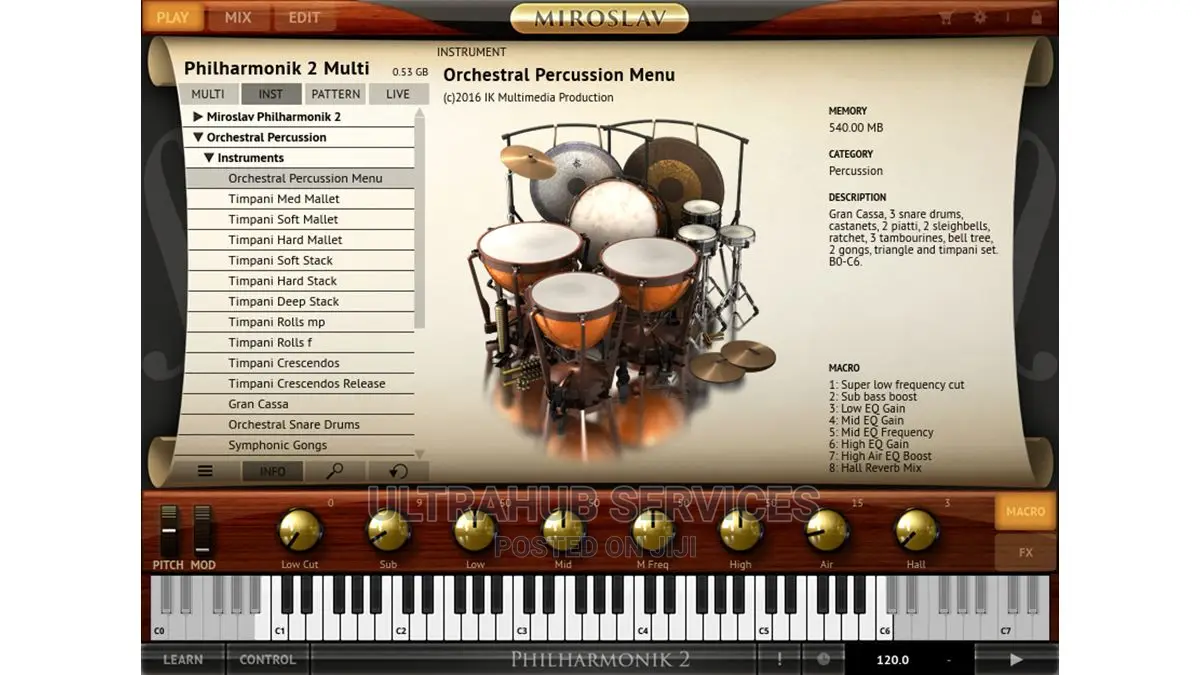This screenshot has height=675, width=1200.
Task: Click the Low Cut knob
Action: click(300, 530)
